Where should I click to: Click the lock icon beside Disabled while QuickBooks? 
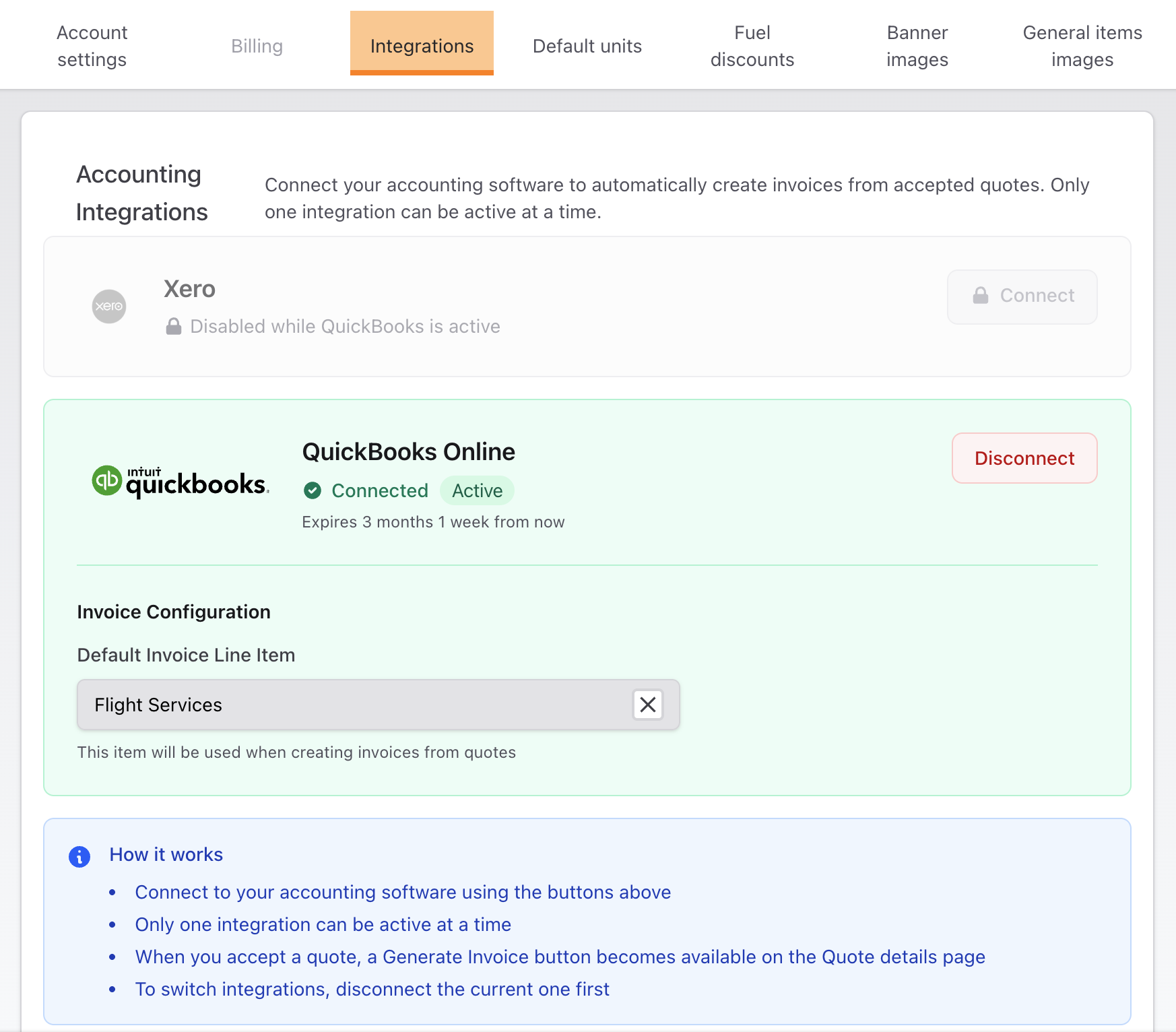pos(174,327)
